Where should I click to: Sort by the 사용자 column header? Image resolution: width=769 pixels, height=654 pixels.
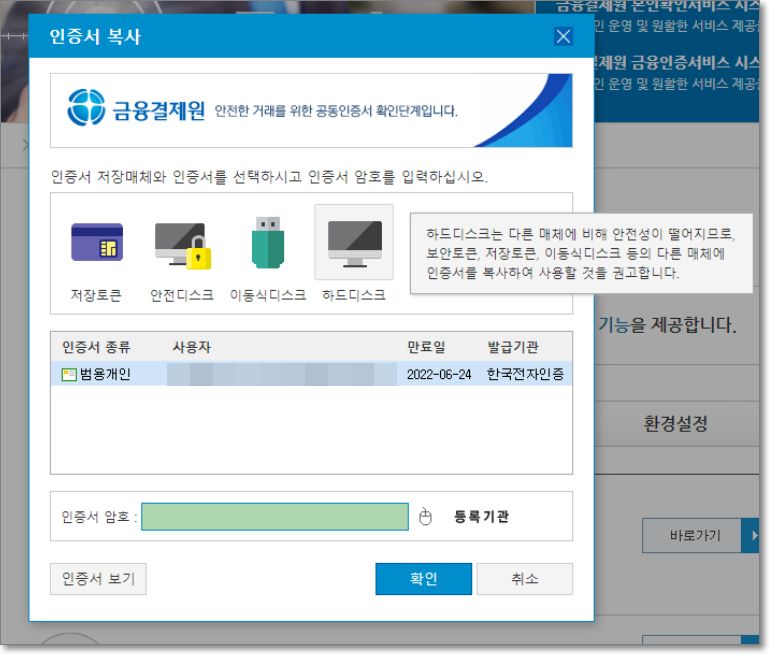[191, 347]
